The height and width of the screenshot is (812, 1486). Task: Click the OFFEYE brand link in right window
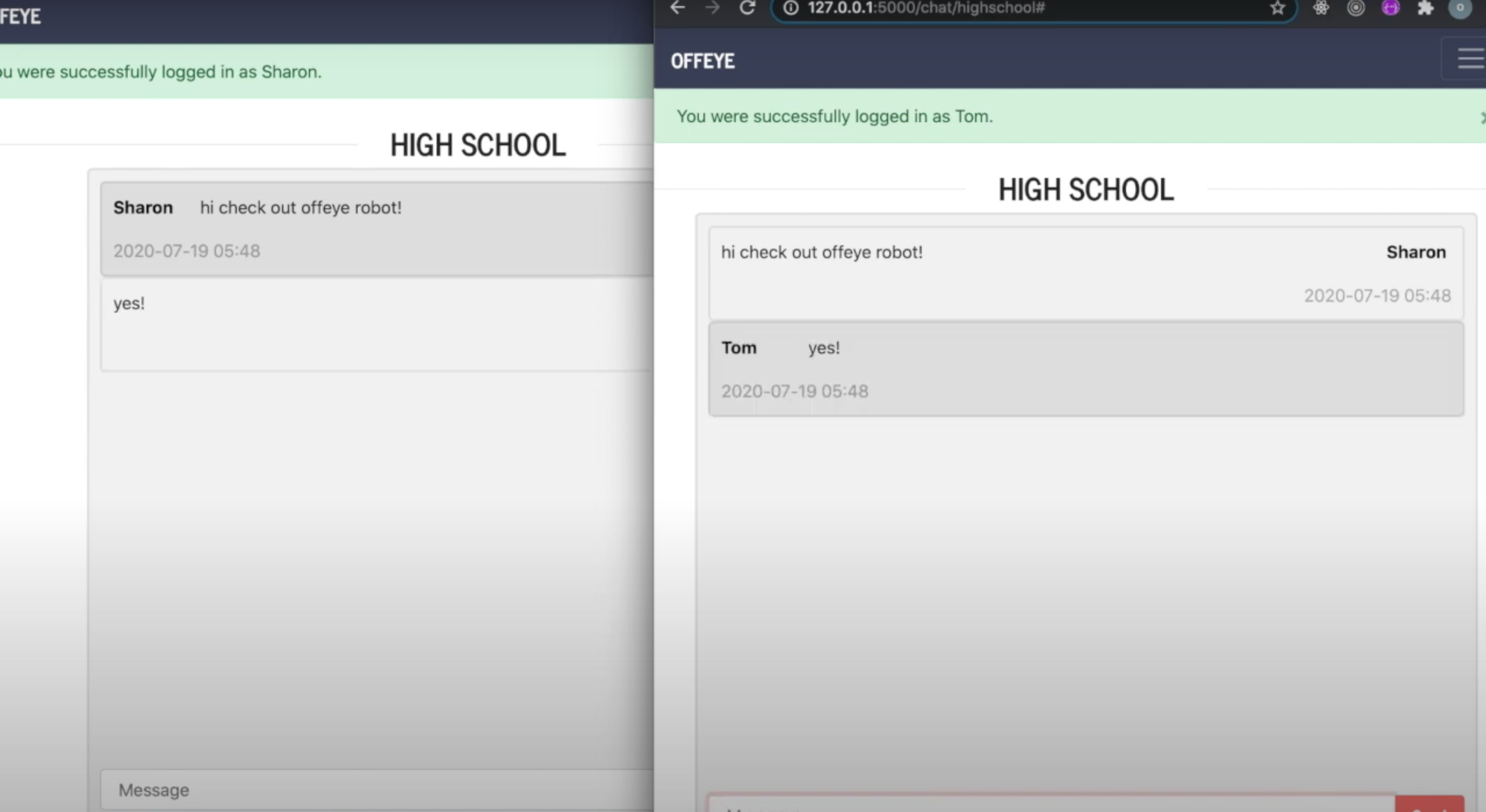[x=702, y=61]
